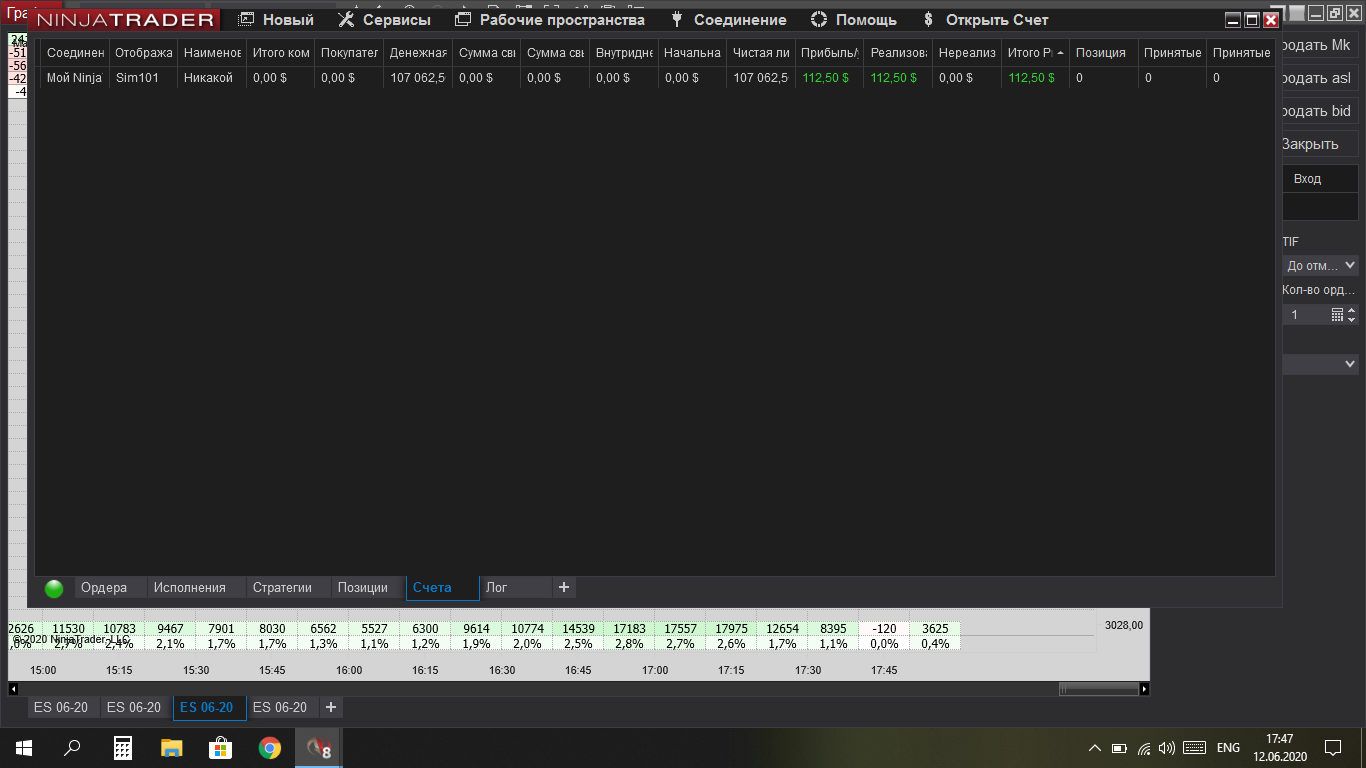This screenshot has height=768, width=1366.
Task: Open the volume control tray icon
Action: pos(1167,748)
